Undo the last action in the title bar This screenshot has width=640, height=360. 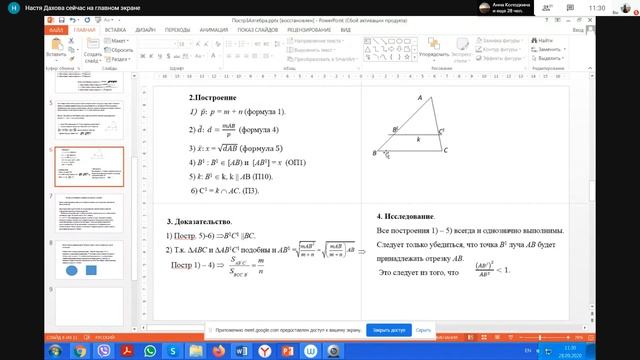(x=73, y=20)
